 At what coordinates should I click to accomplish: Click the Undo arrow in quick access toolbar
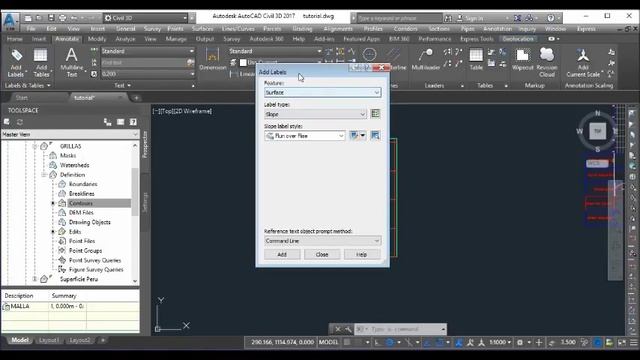click(x=74, y=18)
